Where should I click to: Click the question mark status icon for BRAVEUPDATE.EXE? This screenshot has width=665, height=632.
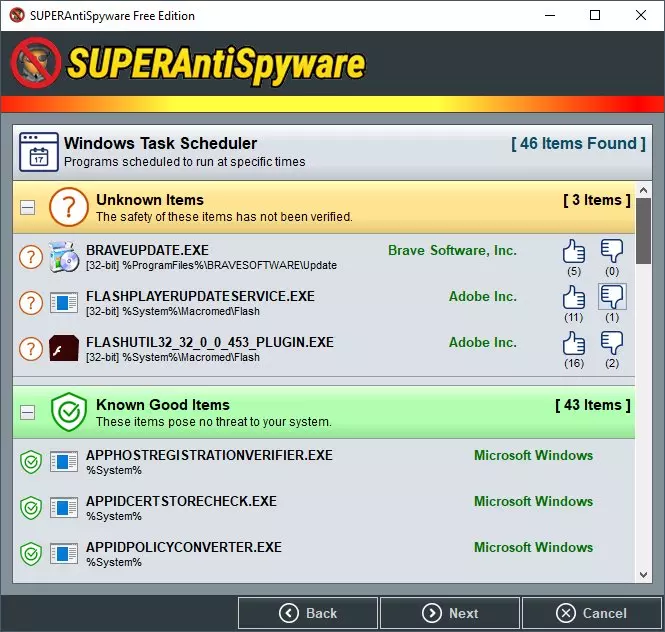tap(31, 257)
